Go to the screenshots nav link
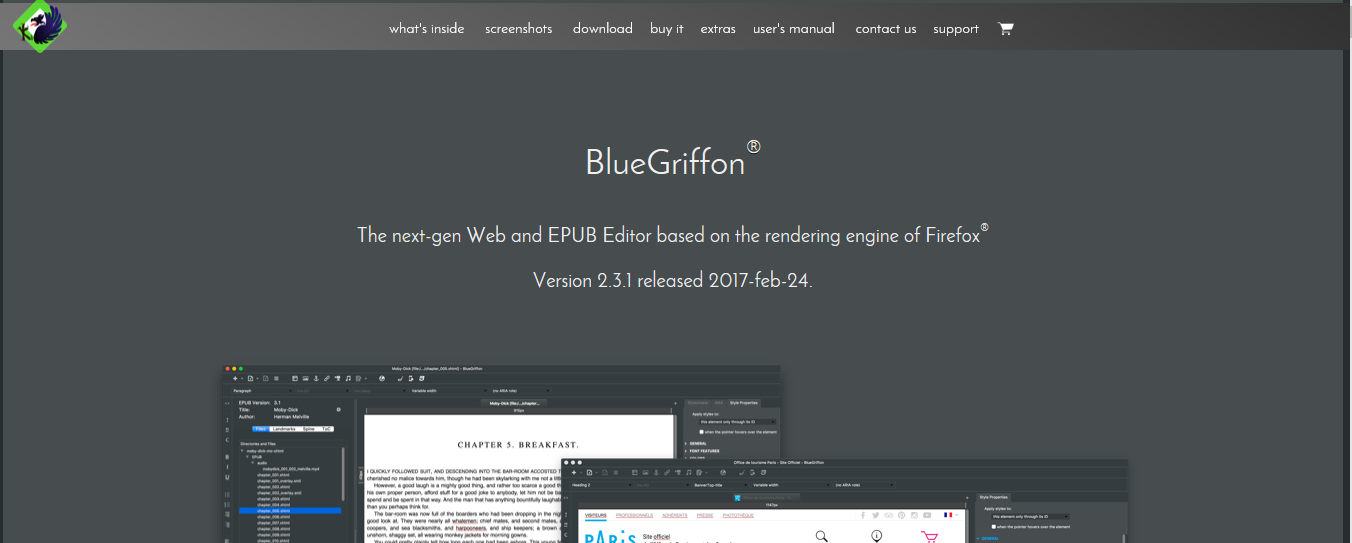The image size is (1352, 543). (518, 28)
